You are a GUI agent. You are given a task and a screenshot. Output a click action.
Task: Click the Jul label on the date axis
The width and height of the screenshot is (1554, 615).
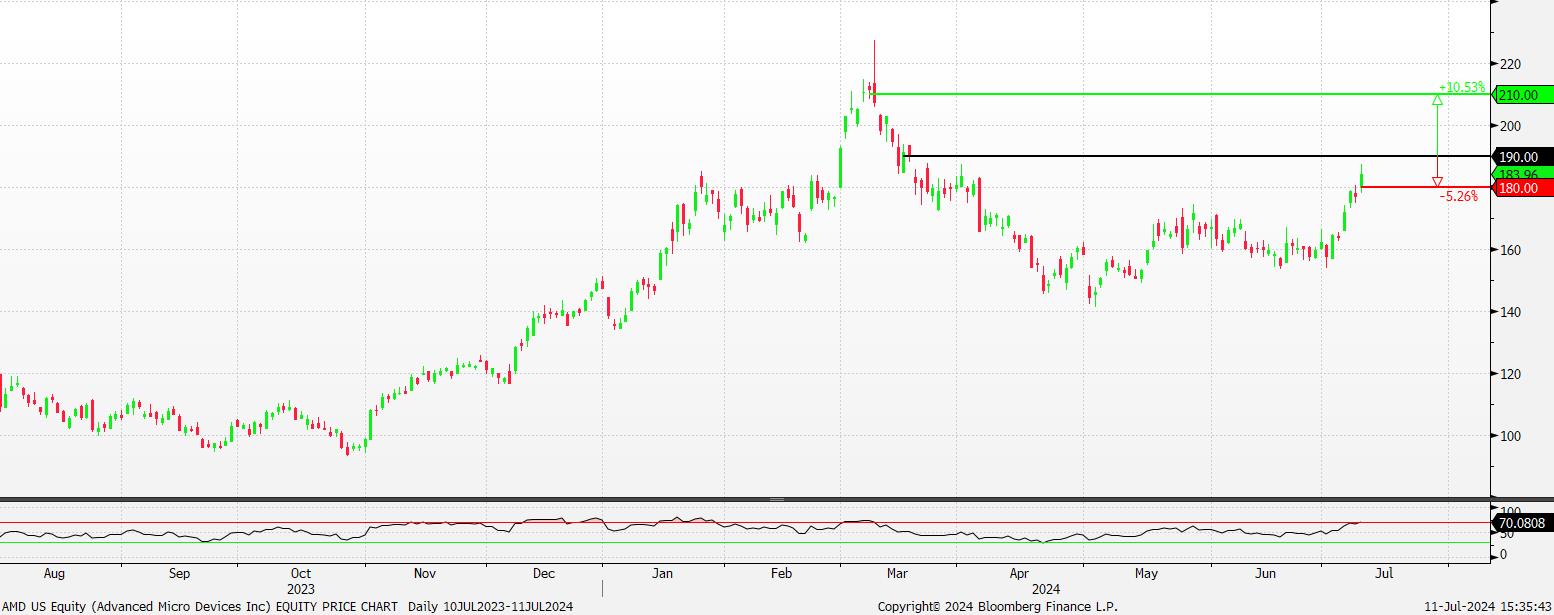tap(1384, 574)
